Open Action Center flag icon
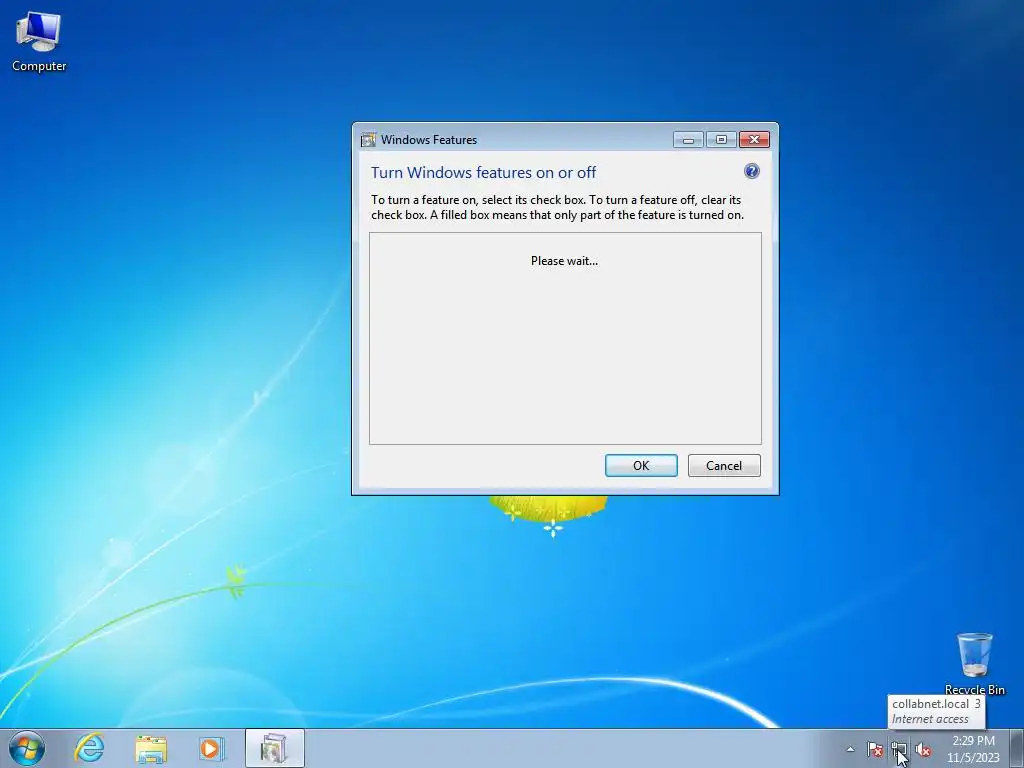 click(x=874, y=749)
